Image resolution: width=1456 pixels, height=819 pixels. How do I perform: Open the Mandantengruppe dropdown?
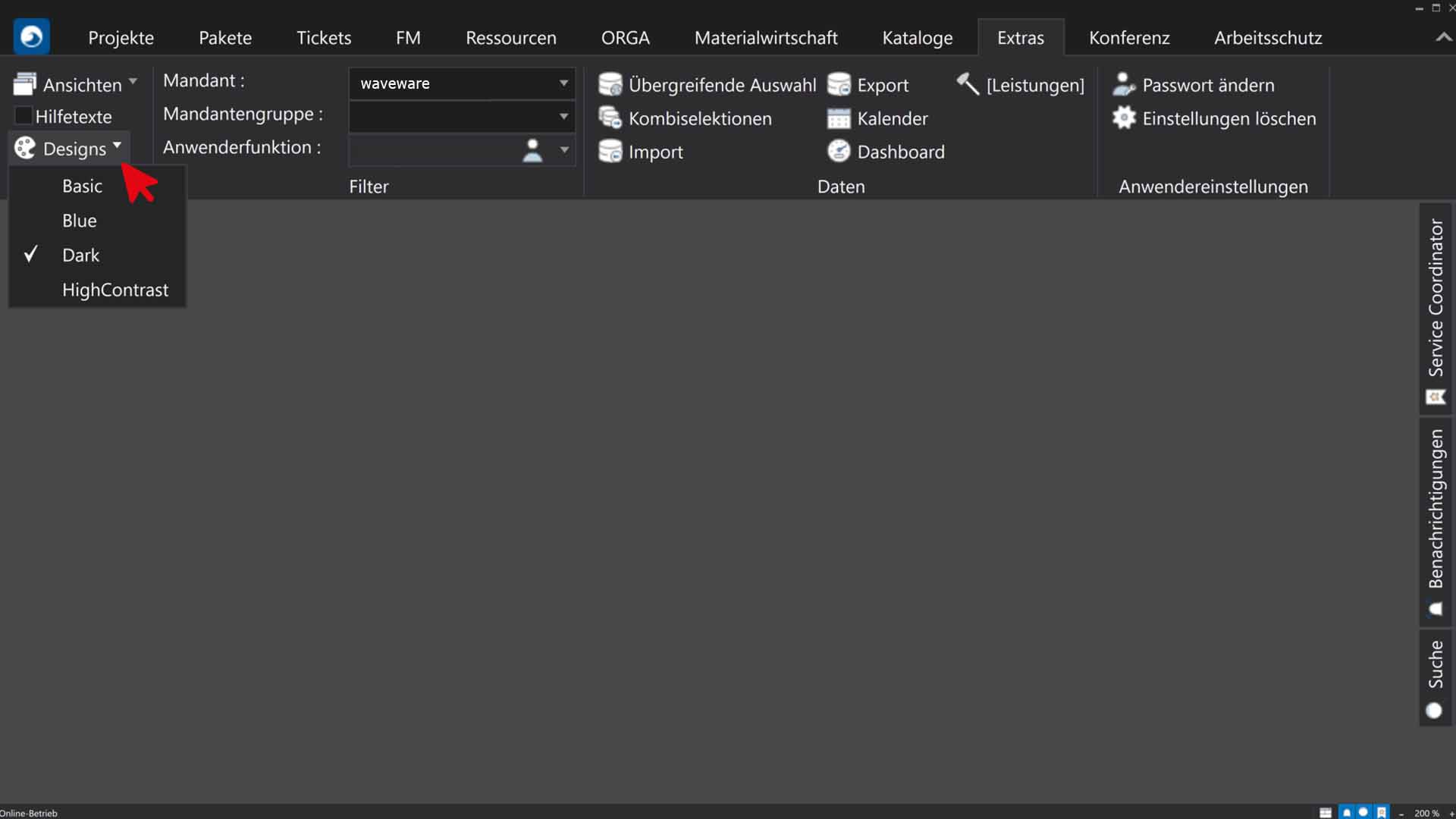pos(563,116)
